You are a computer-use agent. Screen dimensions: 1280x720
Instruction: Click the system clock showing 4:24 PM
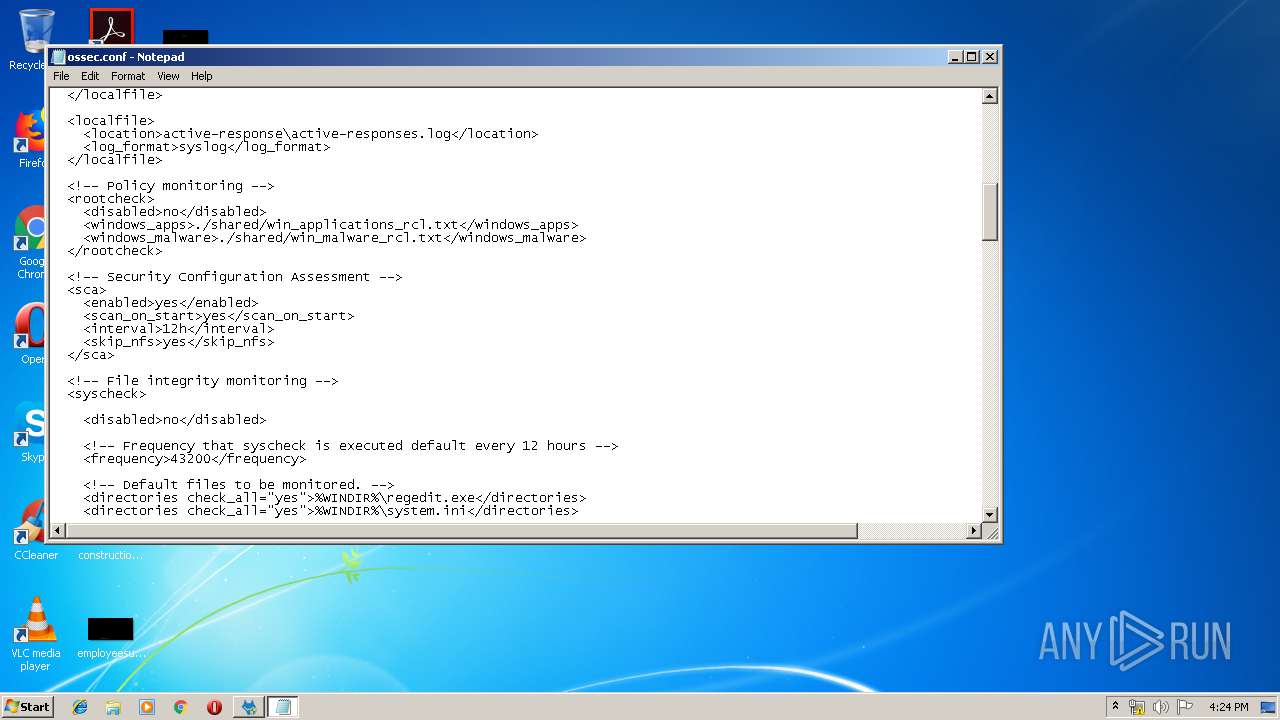(x=1228, y=707)
